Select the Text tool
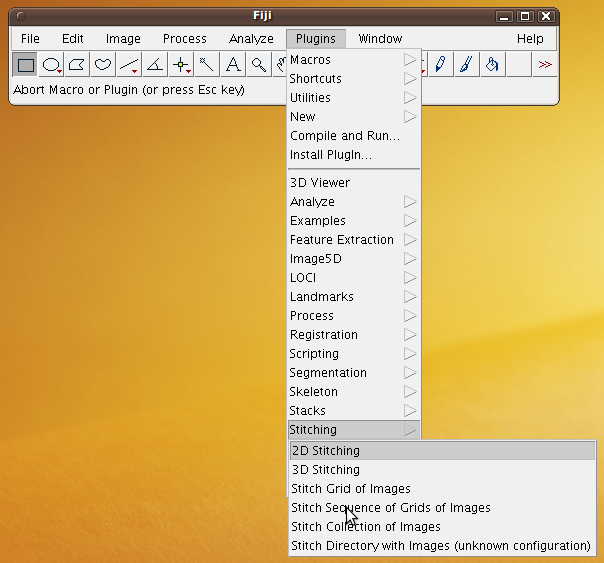 click(233, 64)
